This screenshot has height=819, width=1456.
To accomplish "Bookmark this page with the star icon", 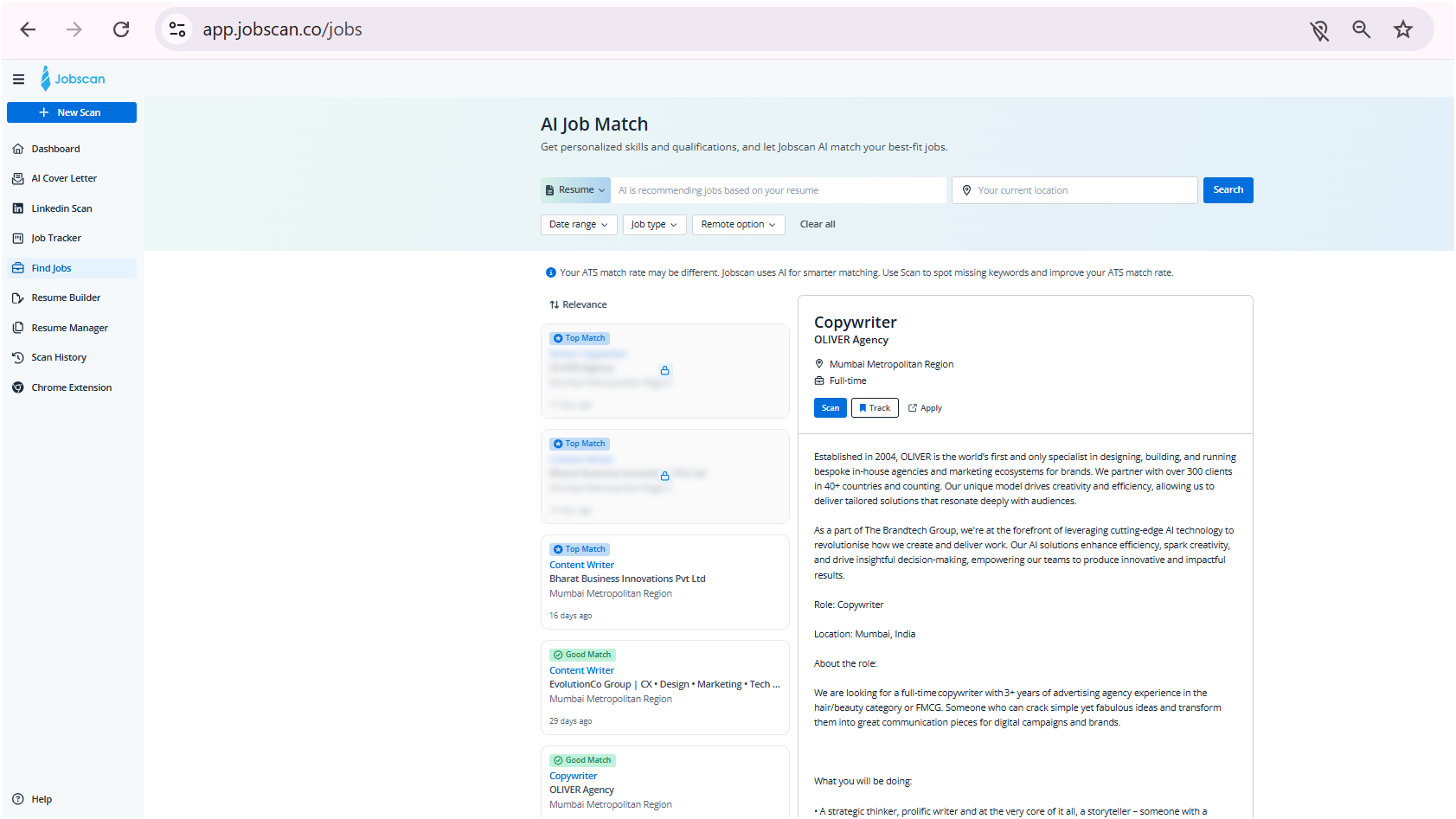I will tap(1403, 29).
